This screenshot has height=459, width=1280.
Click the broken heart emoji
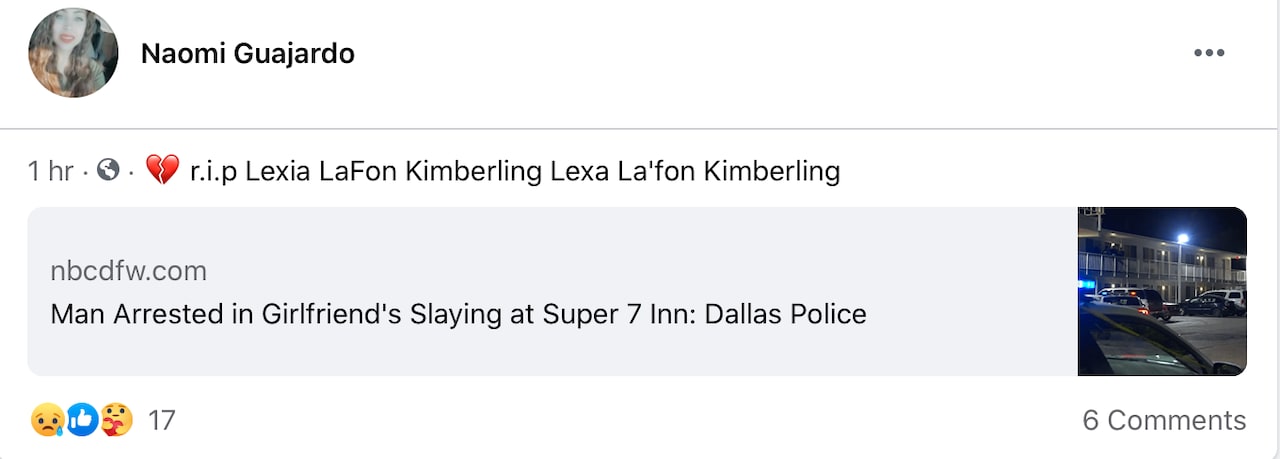(161, 171)
